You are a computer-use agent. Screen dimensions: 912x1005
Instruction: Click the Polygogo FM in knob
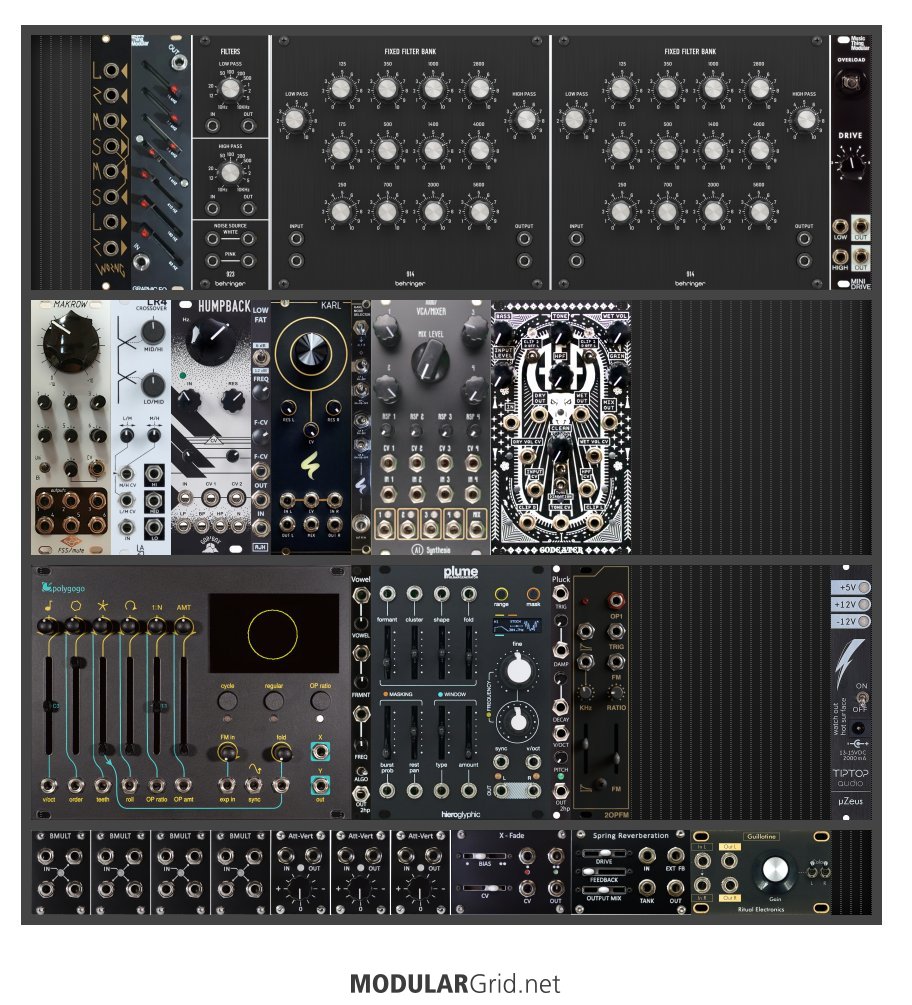pyautogui.click(x=228, y=752)
